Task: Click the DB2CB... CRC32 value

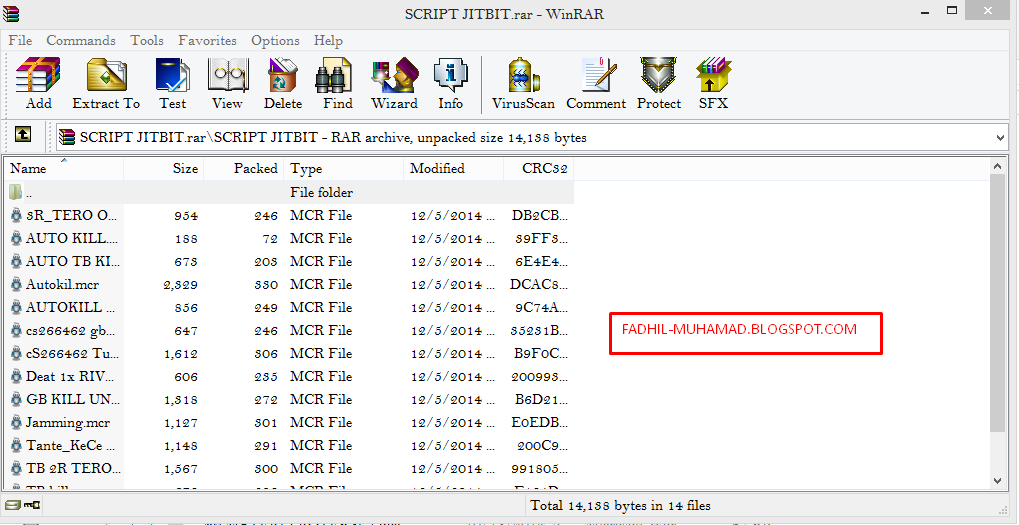Action: [540, 216]
